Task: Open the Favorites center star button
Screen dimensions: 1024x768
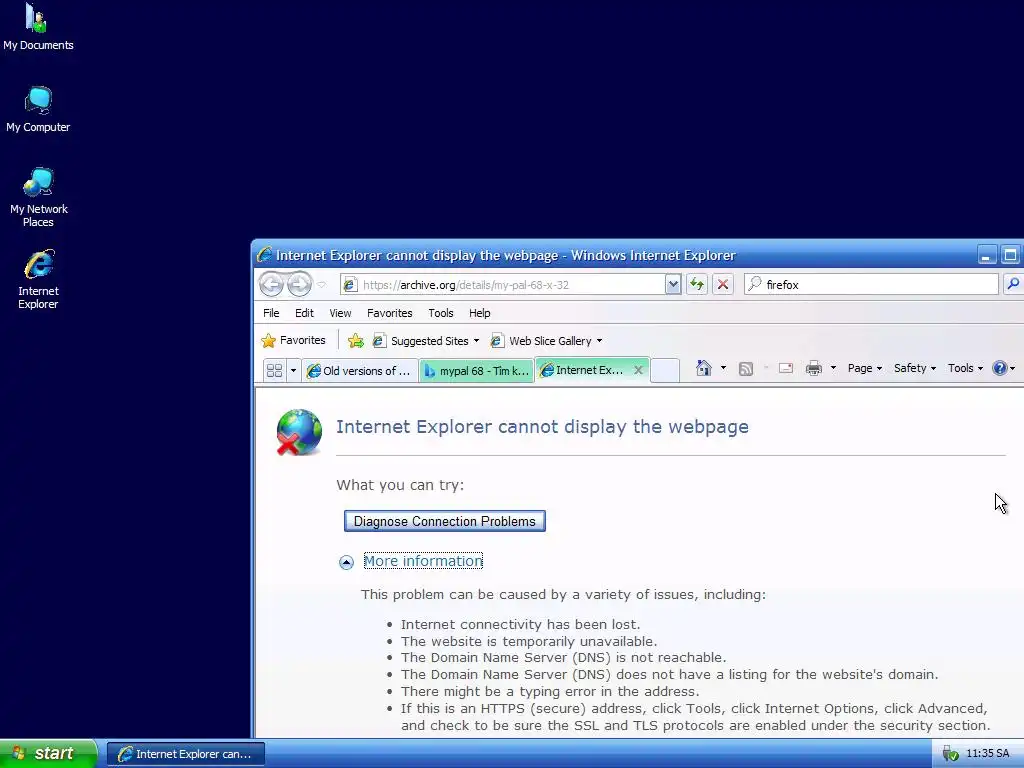Action: click(x=293, y=340)
